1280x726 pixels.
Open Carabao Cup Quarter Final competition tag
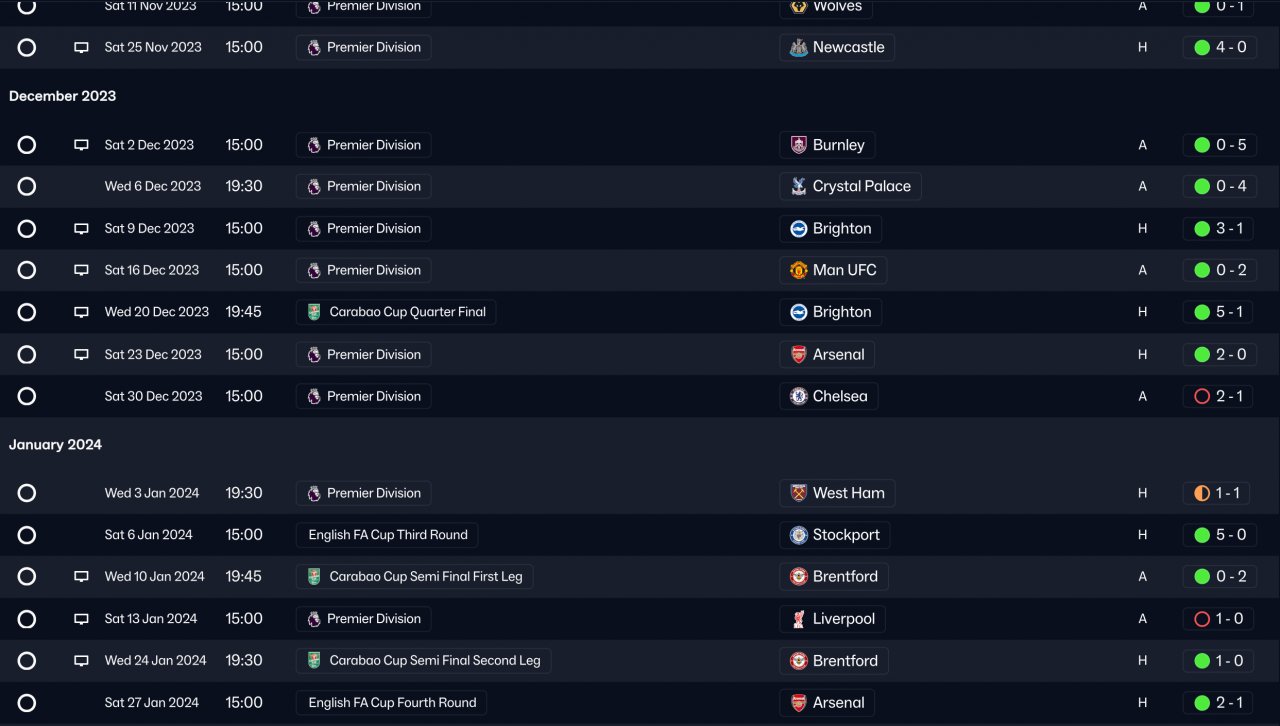(396, 312)
